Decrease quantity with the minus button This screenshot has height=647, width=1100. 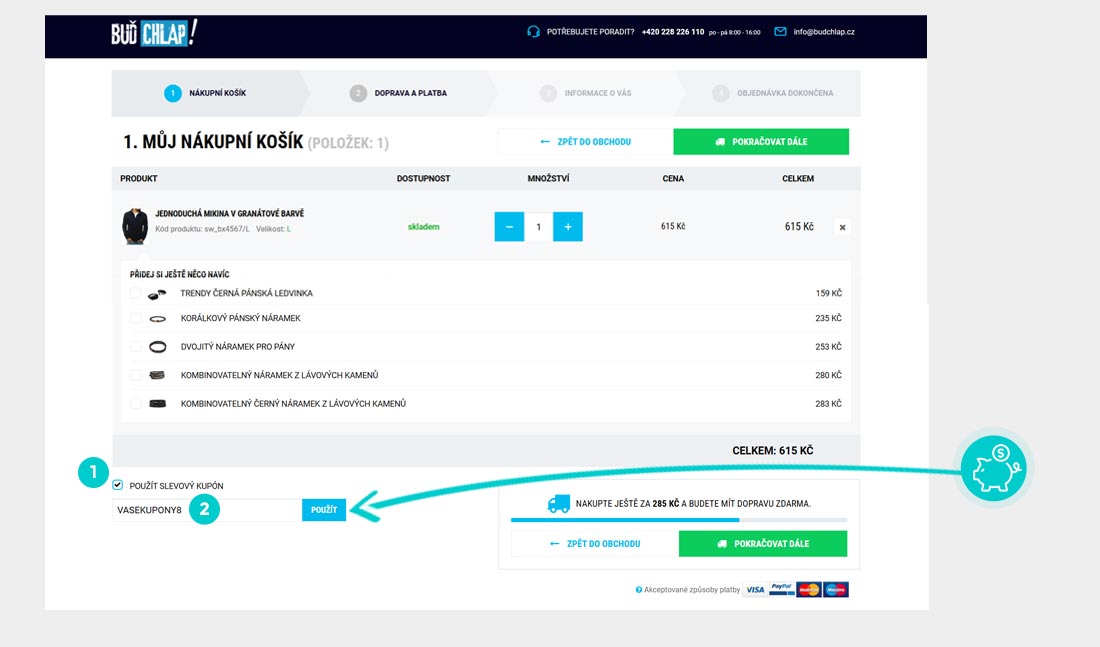(509, 227)
